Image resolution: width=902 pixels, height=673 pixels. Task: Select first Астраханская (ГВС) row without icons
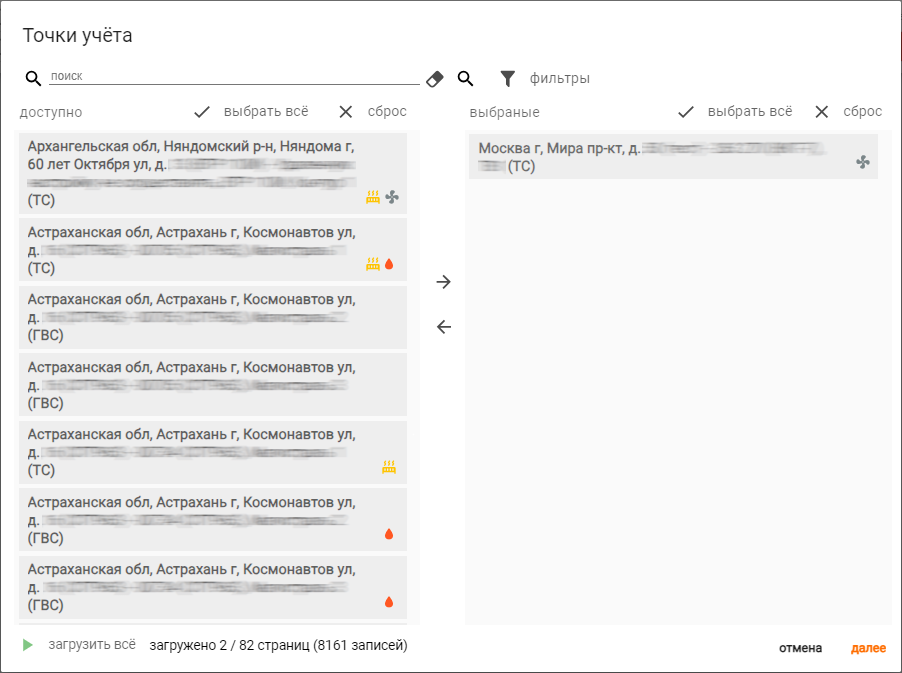tap(213, 317)
